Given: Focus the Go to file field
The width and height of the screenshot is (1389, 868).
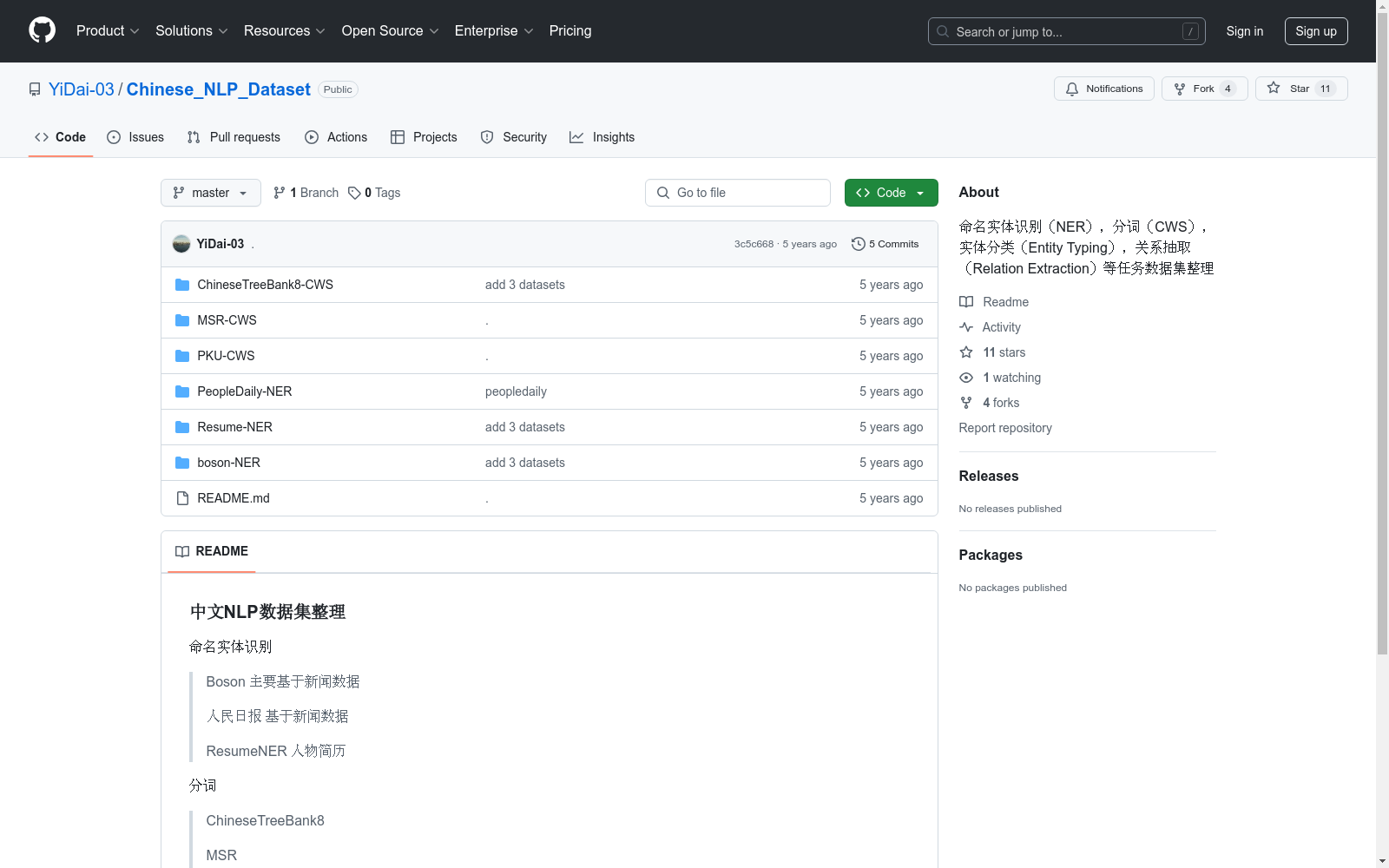Looking at the screenshot, I should tap(738, 193).
